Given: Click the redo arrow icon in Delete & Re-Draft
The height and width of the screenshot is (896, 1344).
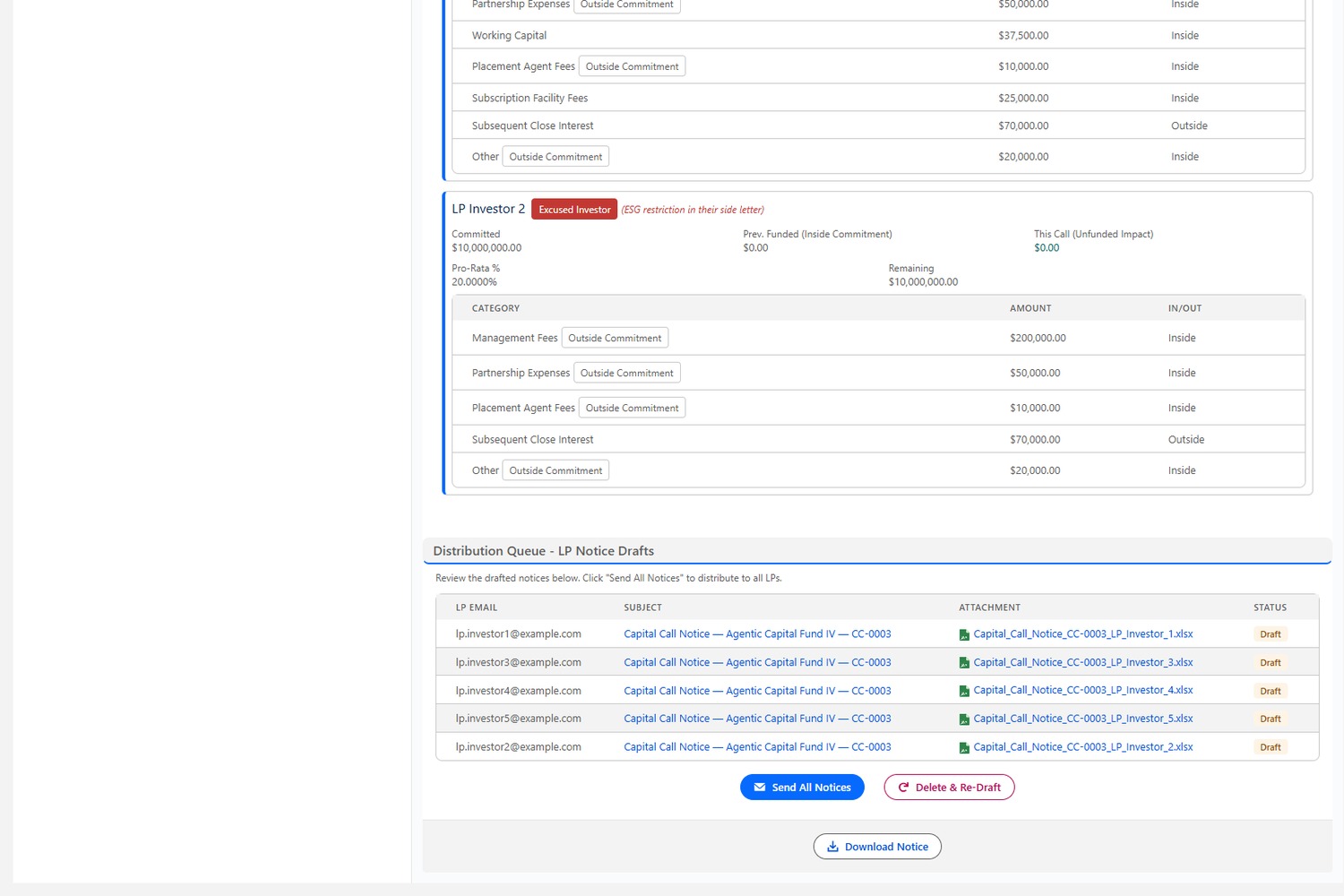Looking at the screenshot, I should (x=903, y=788).
